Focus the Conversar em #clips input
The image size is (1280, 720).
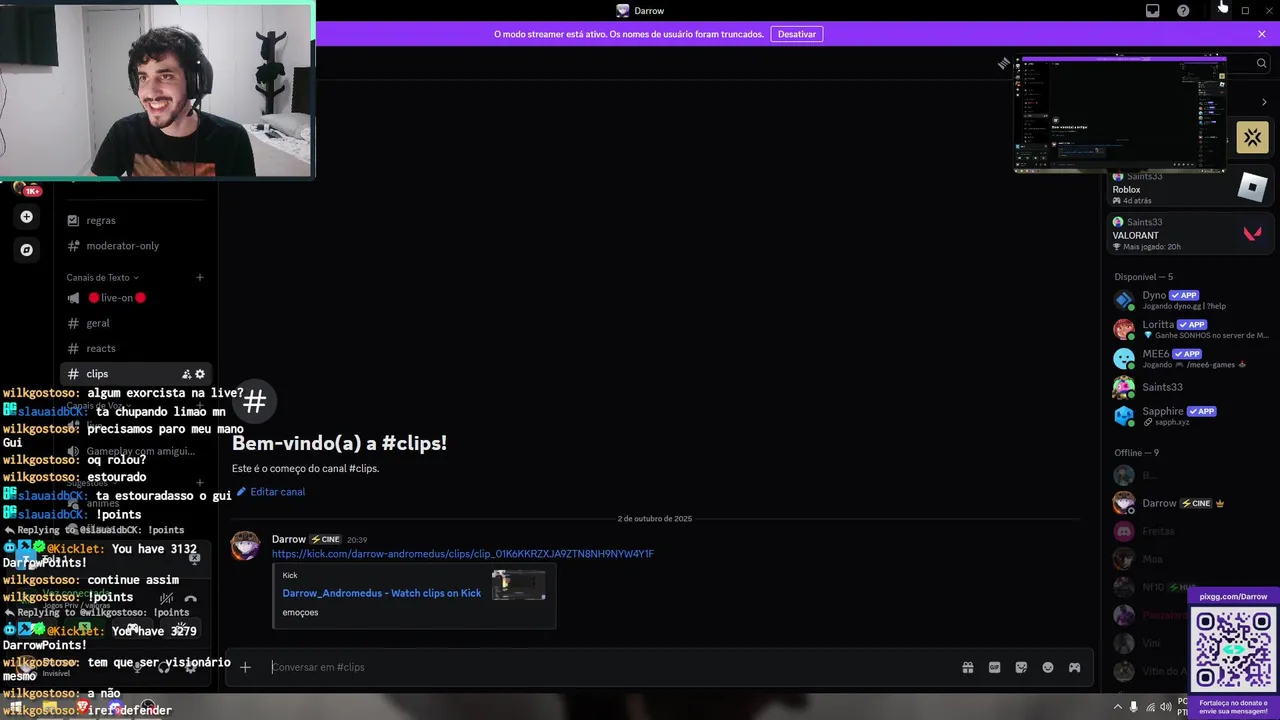click(x=610, y=667)
